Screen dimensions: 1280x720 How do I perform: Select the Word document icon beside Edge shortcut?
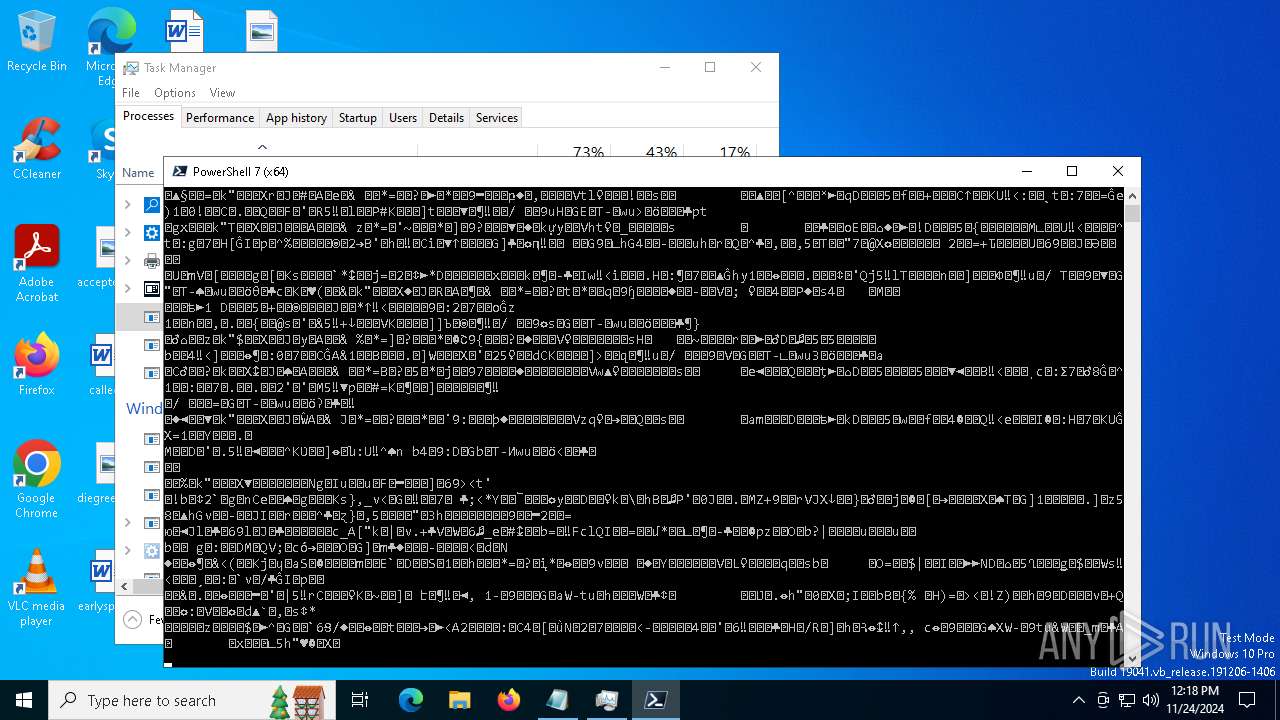coord(185,30)
